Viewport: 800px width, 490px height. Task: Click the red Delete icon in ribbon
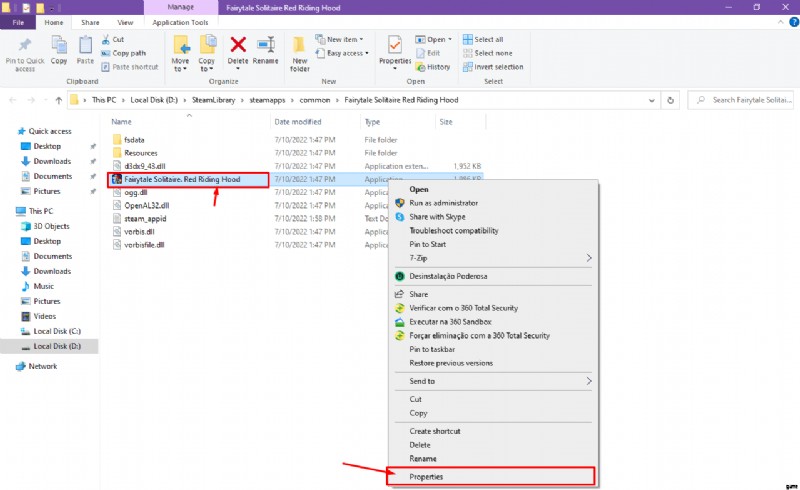[x=239, y=46]
